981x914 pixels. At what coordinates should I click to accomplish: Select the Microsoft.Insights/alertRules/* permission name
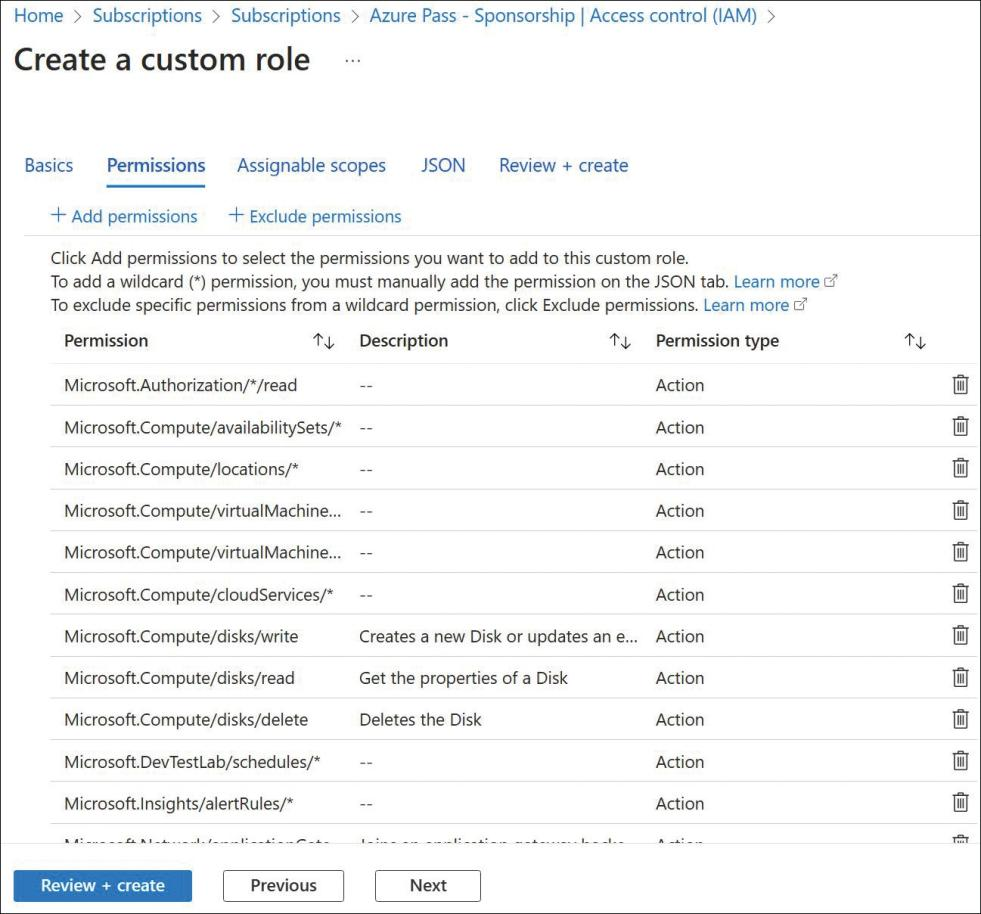(179, 804)
